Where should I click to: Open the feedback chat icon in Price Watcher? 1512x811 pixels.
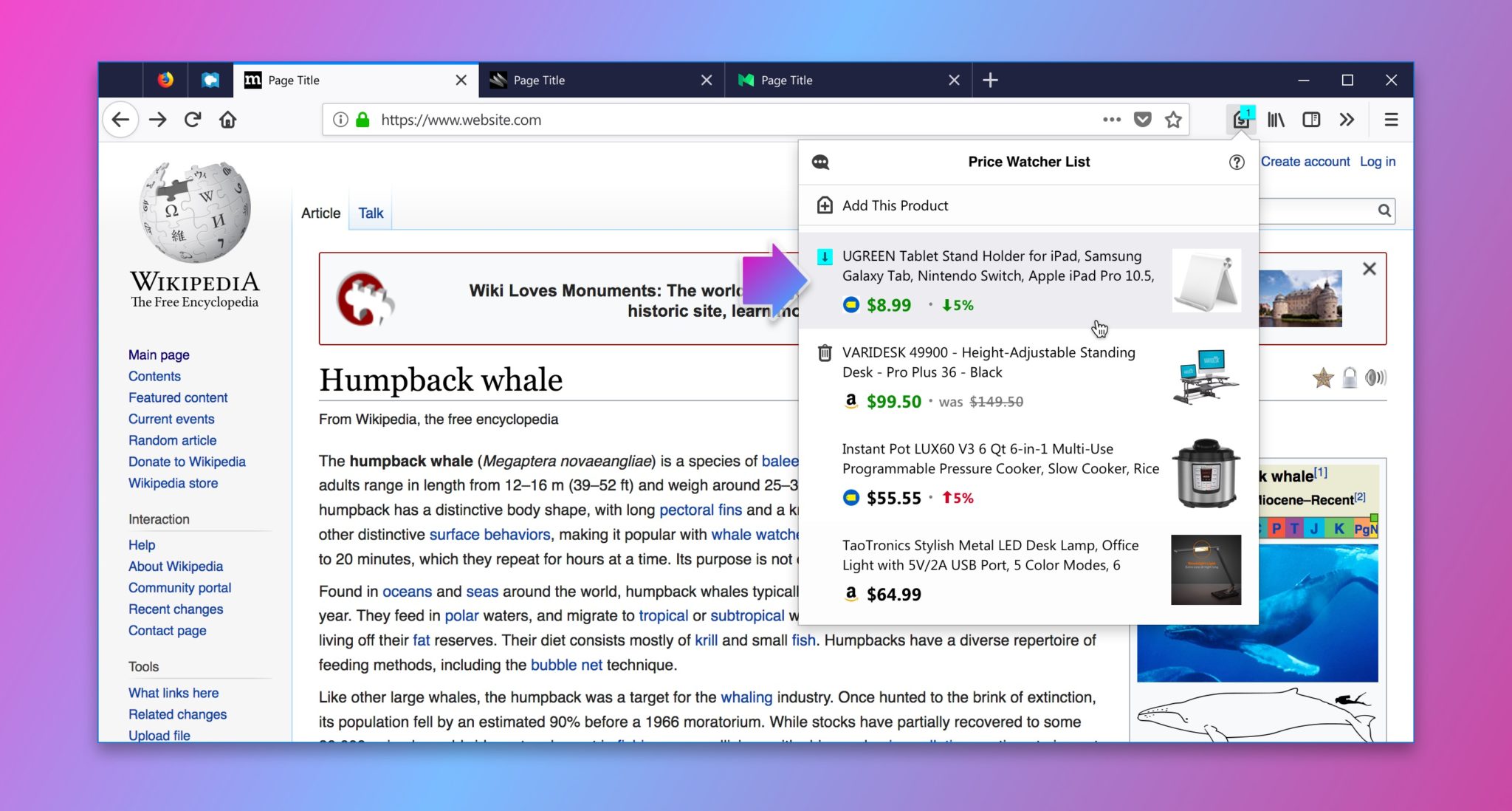pyautogui.click(x=820, y=162)
